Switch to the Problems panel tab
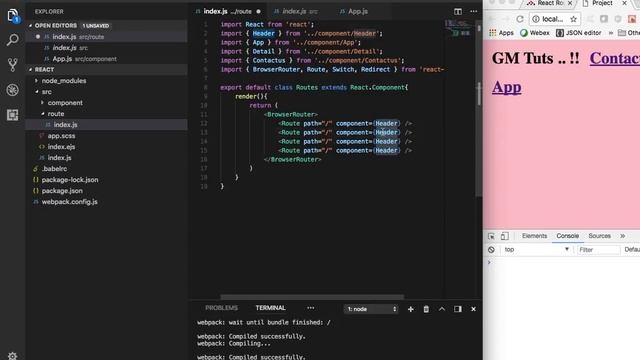The width and height of the screenshot is (640, 360). pos(222,308)
